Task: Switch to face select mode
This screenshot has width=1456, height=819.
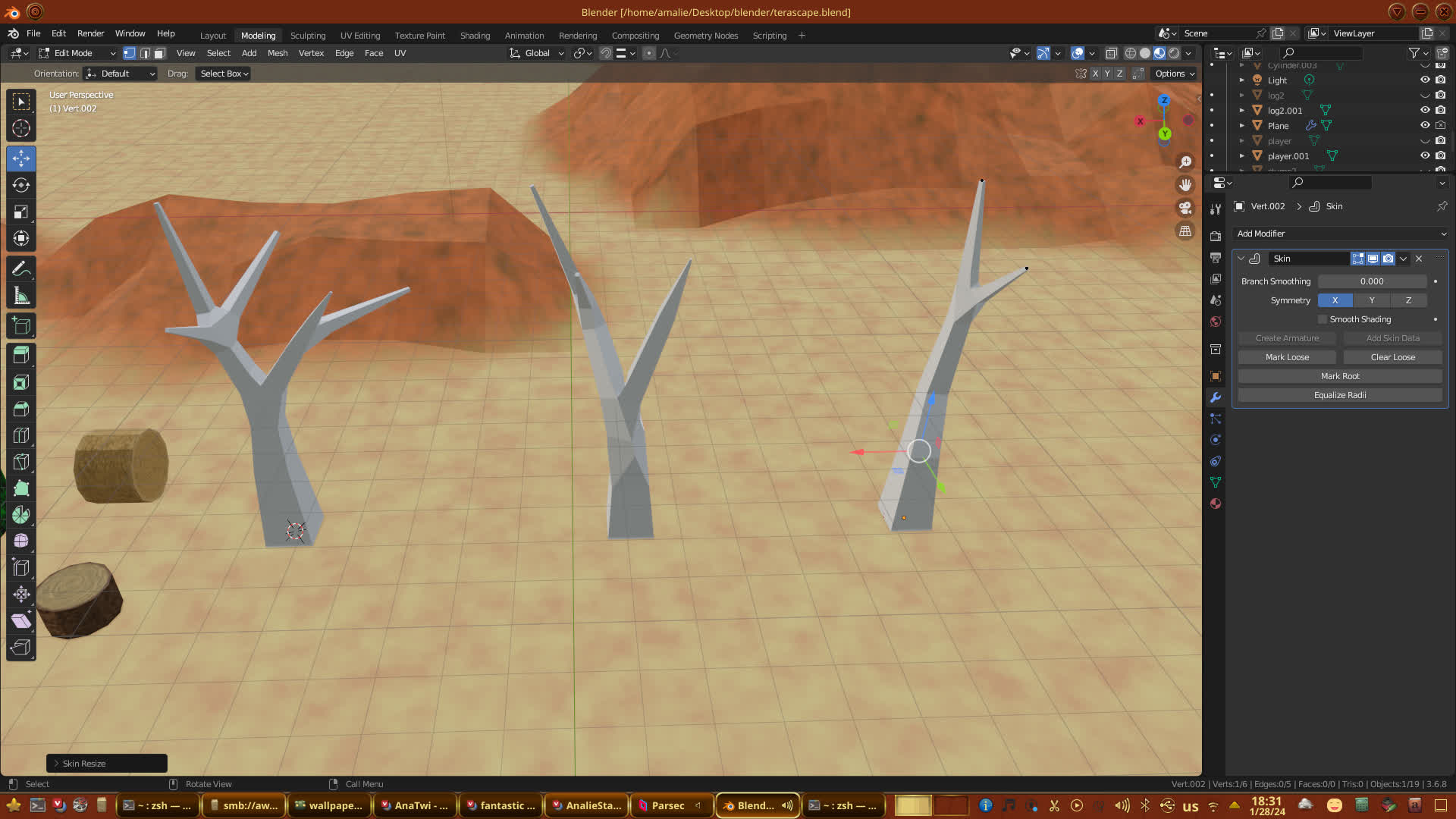Action: coord(159,53)
